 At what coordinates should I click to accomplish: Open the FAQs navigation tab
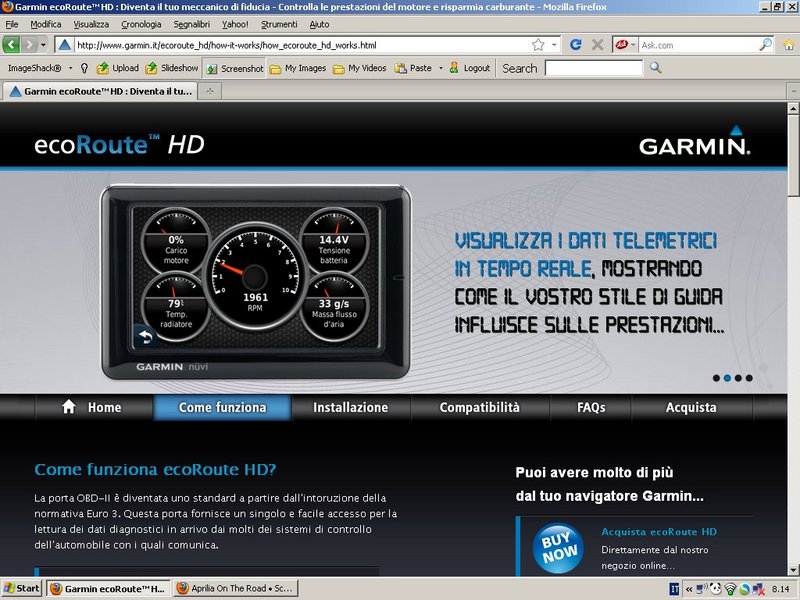[x=591, y=407]
